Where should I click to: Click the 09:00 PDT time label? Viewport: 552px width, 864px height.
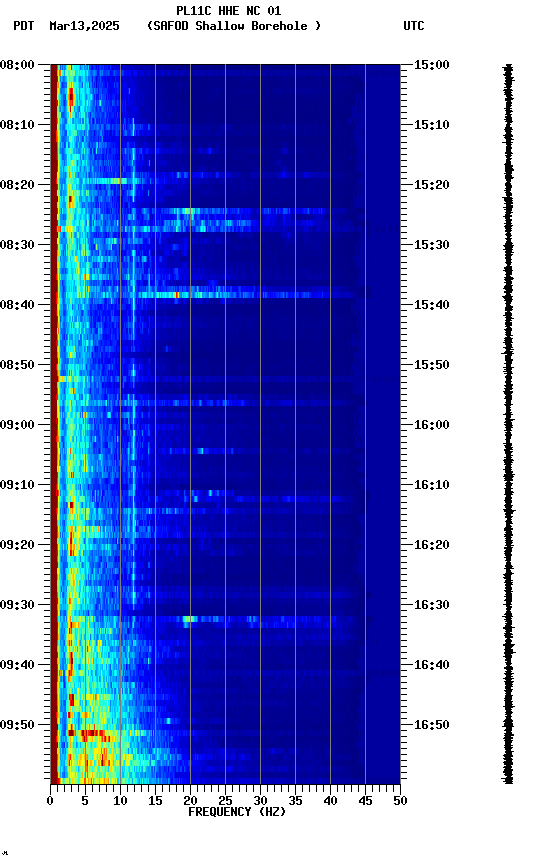17,425
